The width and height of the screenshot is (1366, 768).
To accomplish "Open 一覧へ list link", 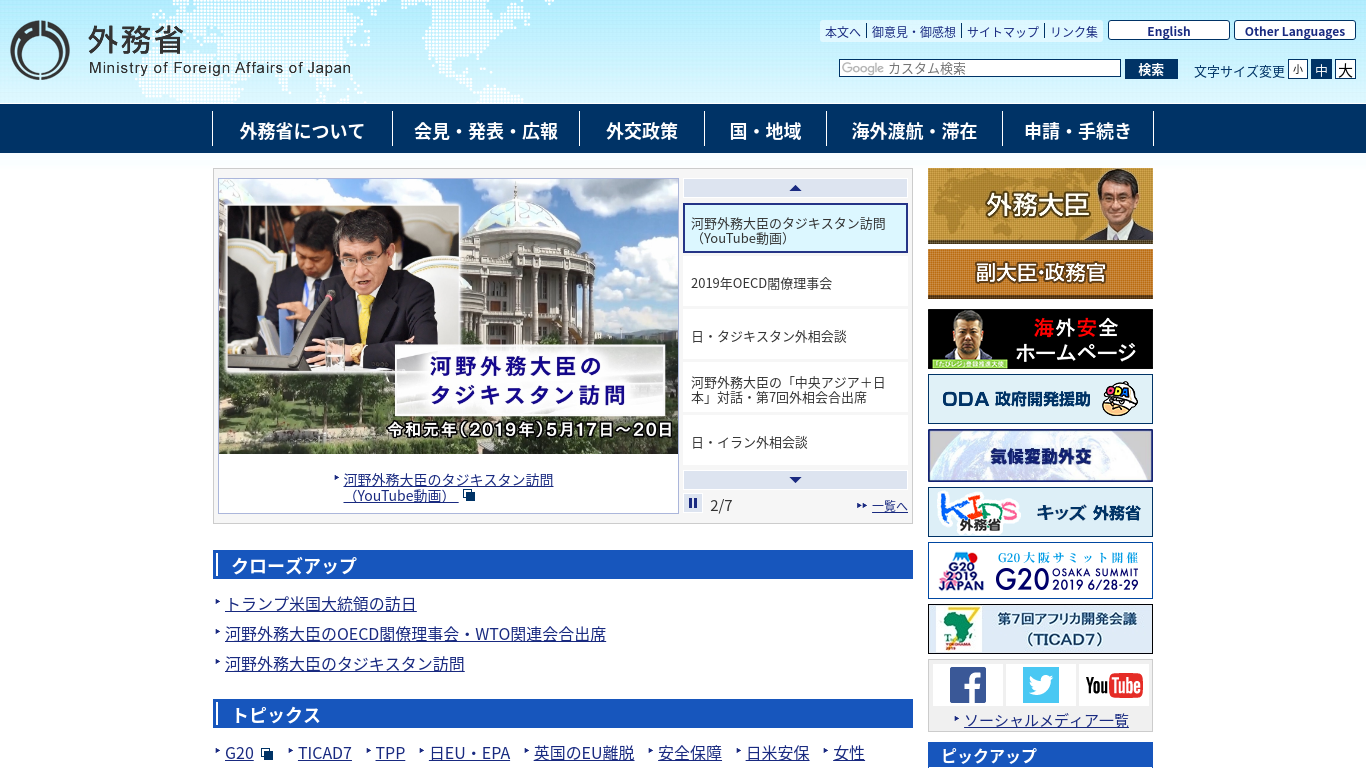I will point(889,506).
